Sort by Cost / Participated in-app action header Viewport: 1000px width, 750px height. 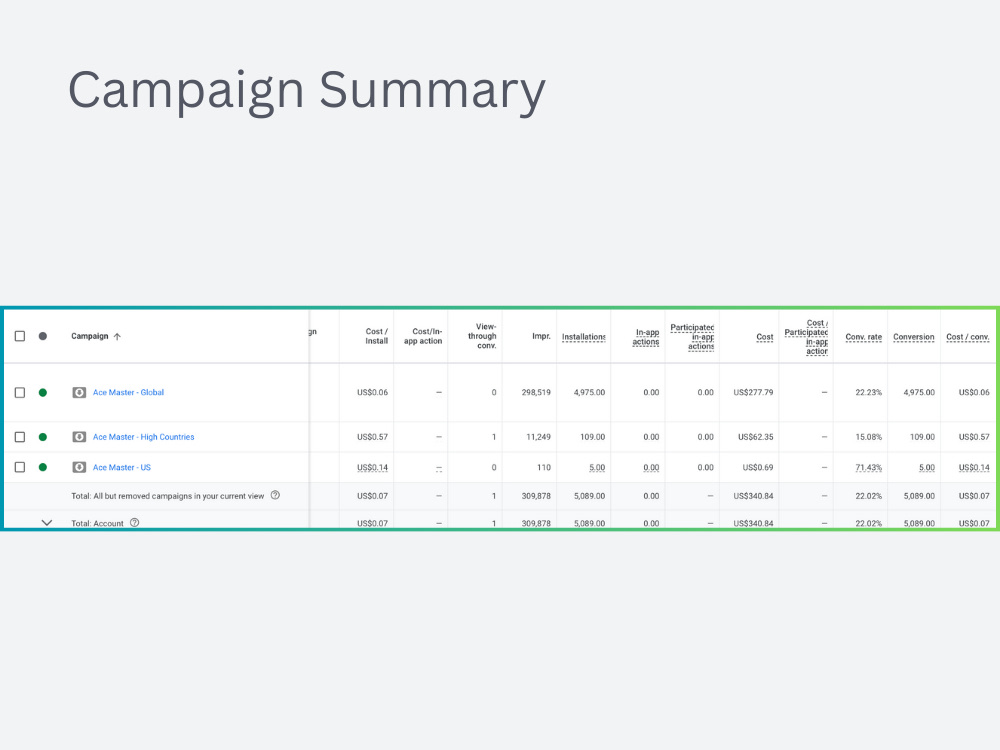point(806,337)
